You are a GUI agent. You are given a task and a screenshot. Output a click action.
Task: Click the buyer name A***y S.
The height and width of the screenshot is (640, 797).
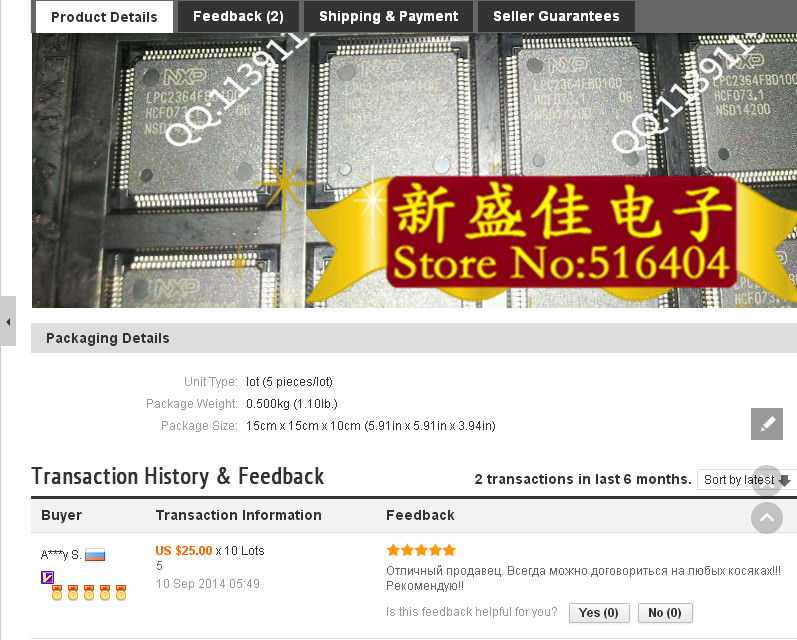[61, 555]
